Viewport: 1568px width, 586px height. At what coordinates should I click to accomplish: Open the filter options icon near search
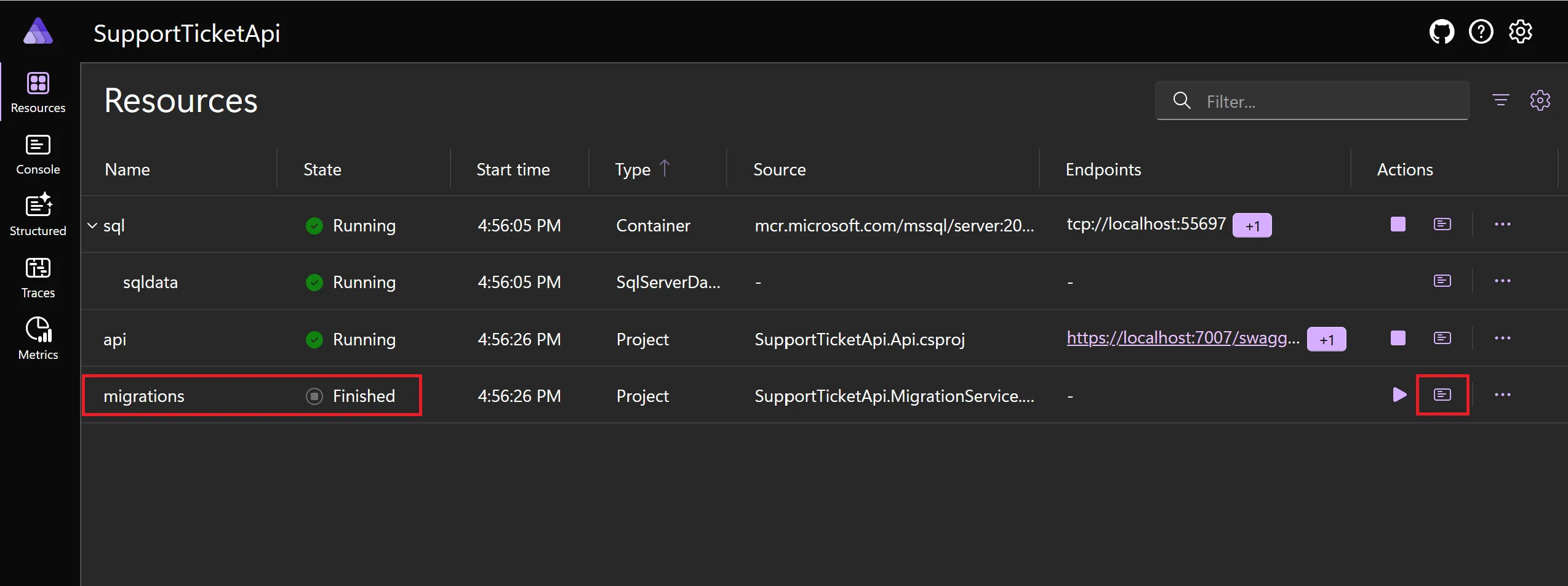tap(1501, 100)
